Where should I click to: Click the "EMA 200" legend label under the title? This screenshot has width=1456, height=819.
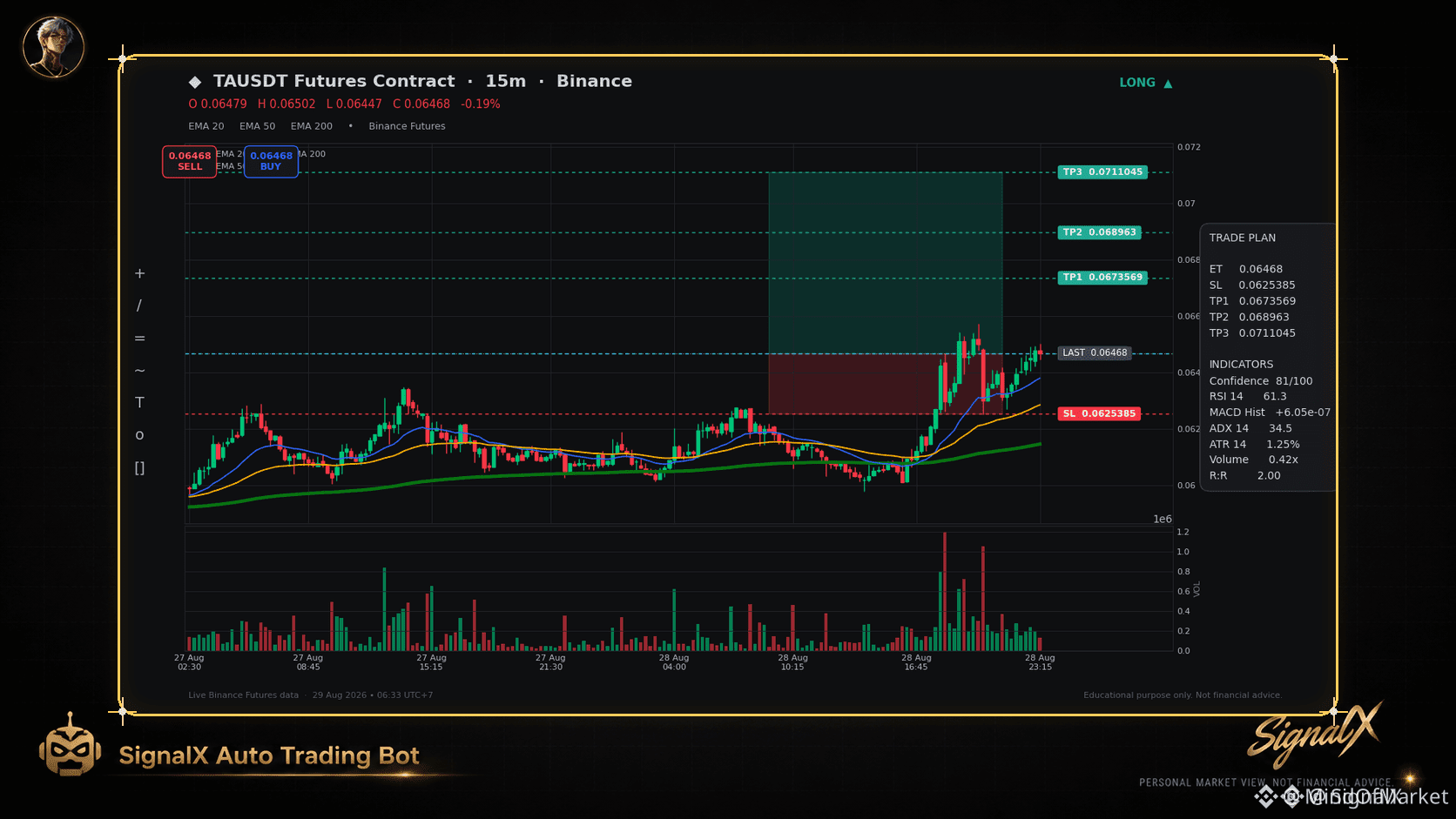(x=312, y=126)
